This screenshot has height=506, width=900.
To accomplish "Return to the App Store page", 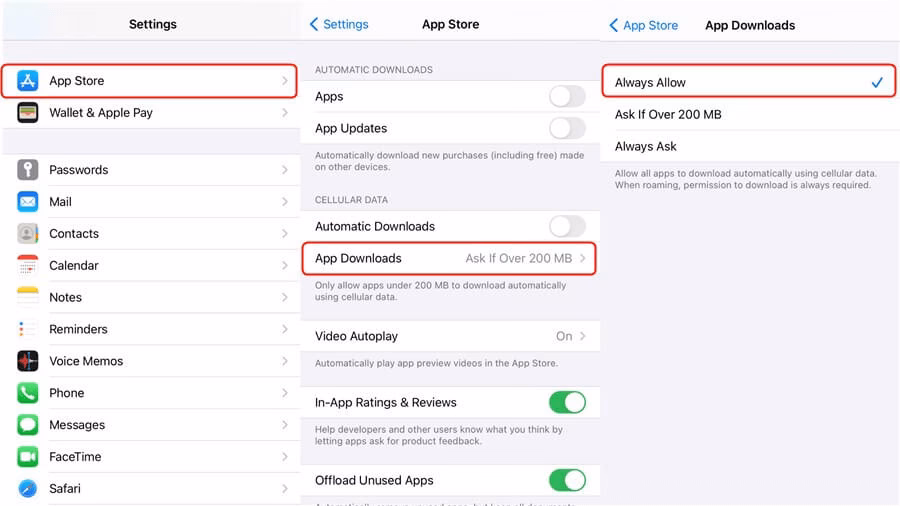I will coord(644,25).
